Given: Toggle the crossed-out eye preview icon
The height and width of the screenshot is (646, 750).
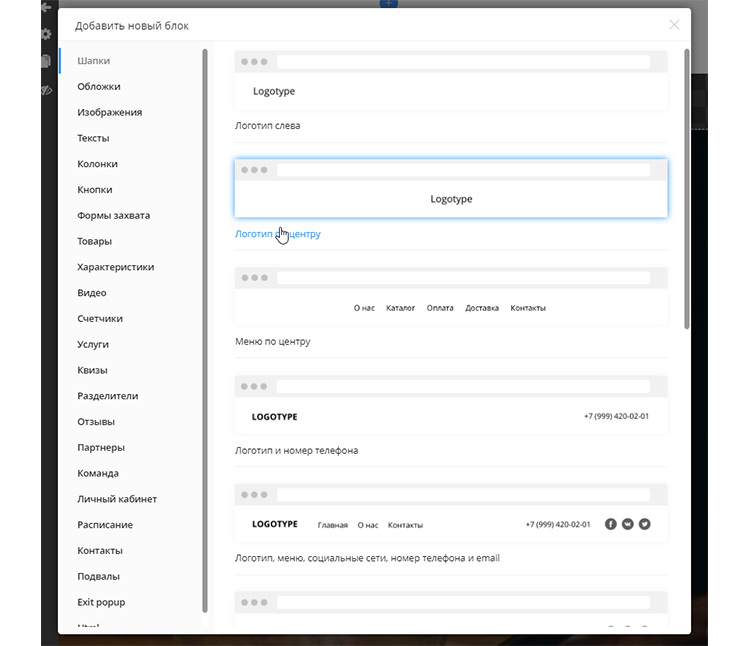Looking at the screenshot, I should point(46,90).
